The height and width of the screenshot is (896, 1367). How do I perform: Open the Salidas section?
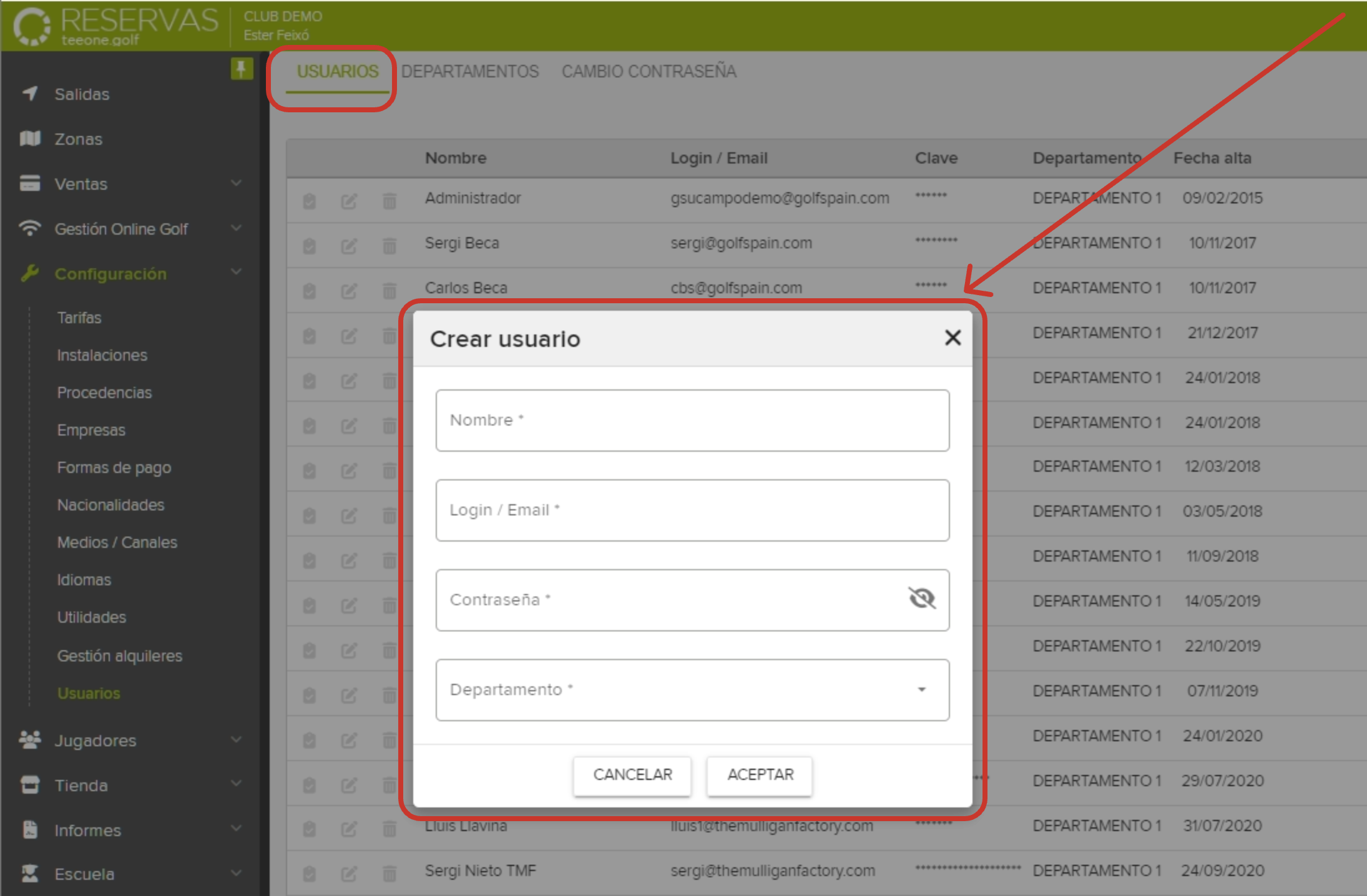pyautogui.click(x=80, y=94)
